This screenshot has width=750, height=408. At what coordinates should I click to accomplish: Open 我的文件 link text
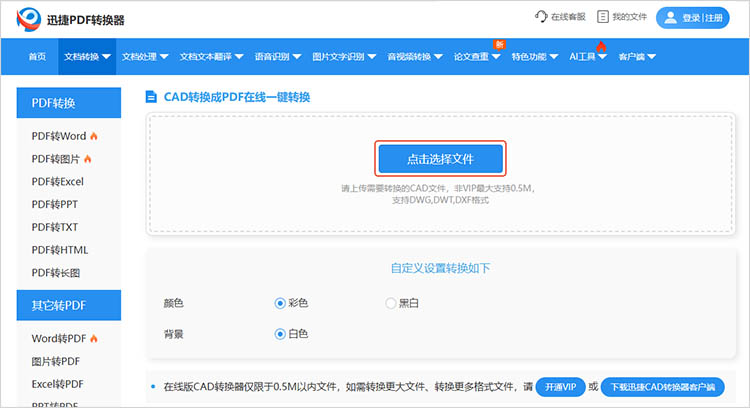pyautogui.click(x=629, y=17)
